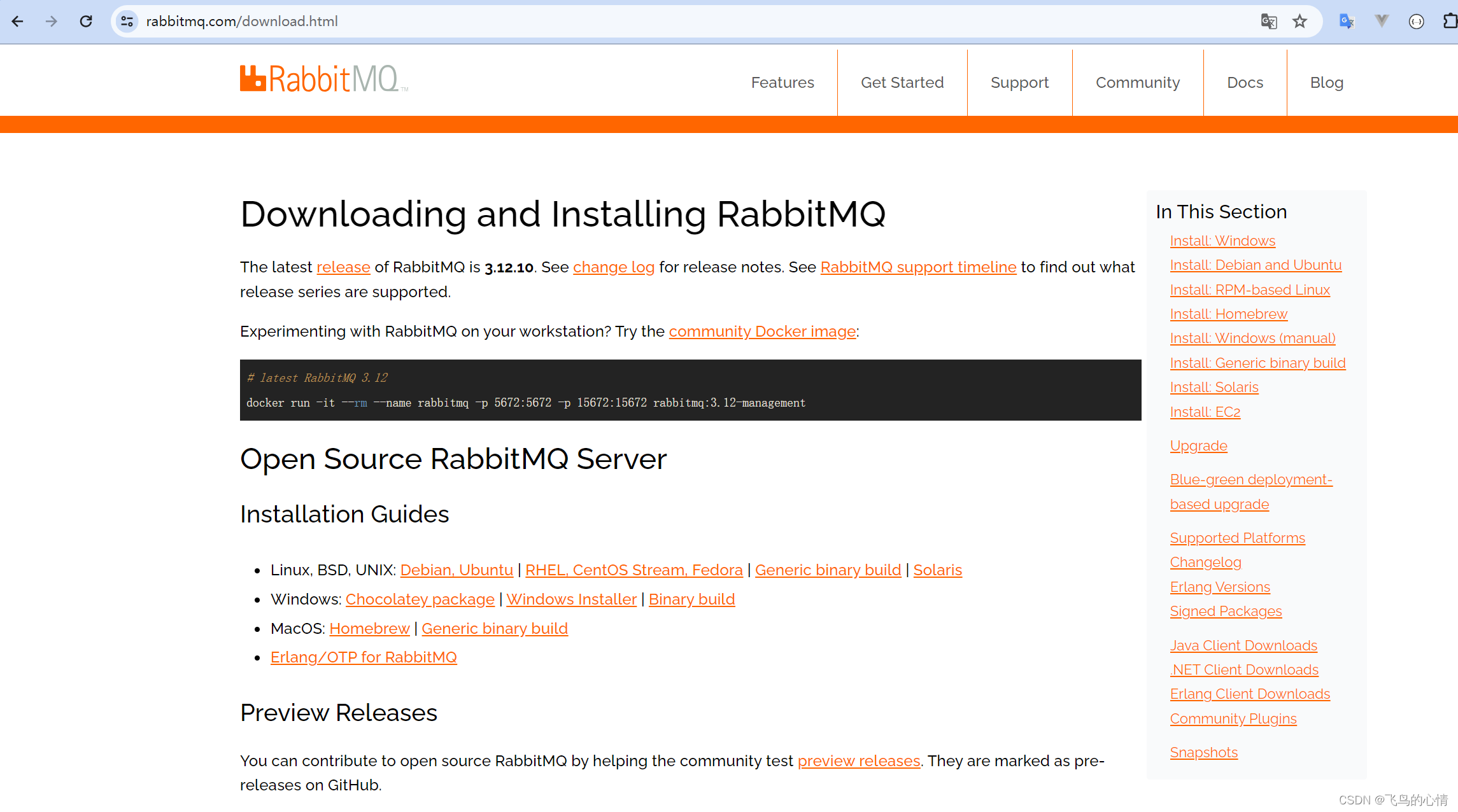
Task: Click the RabbitMQ logo
Action: [322, 78]
